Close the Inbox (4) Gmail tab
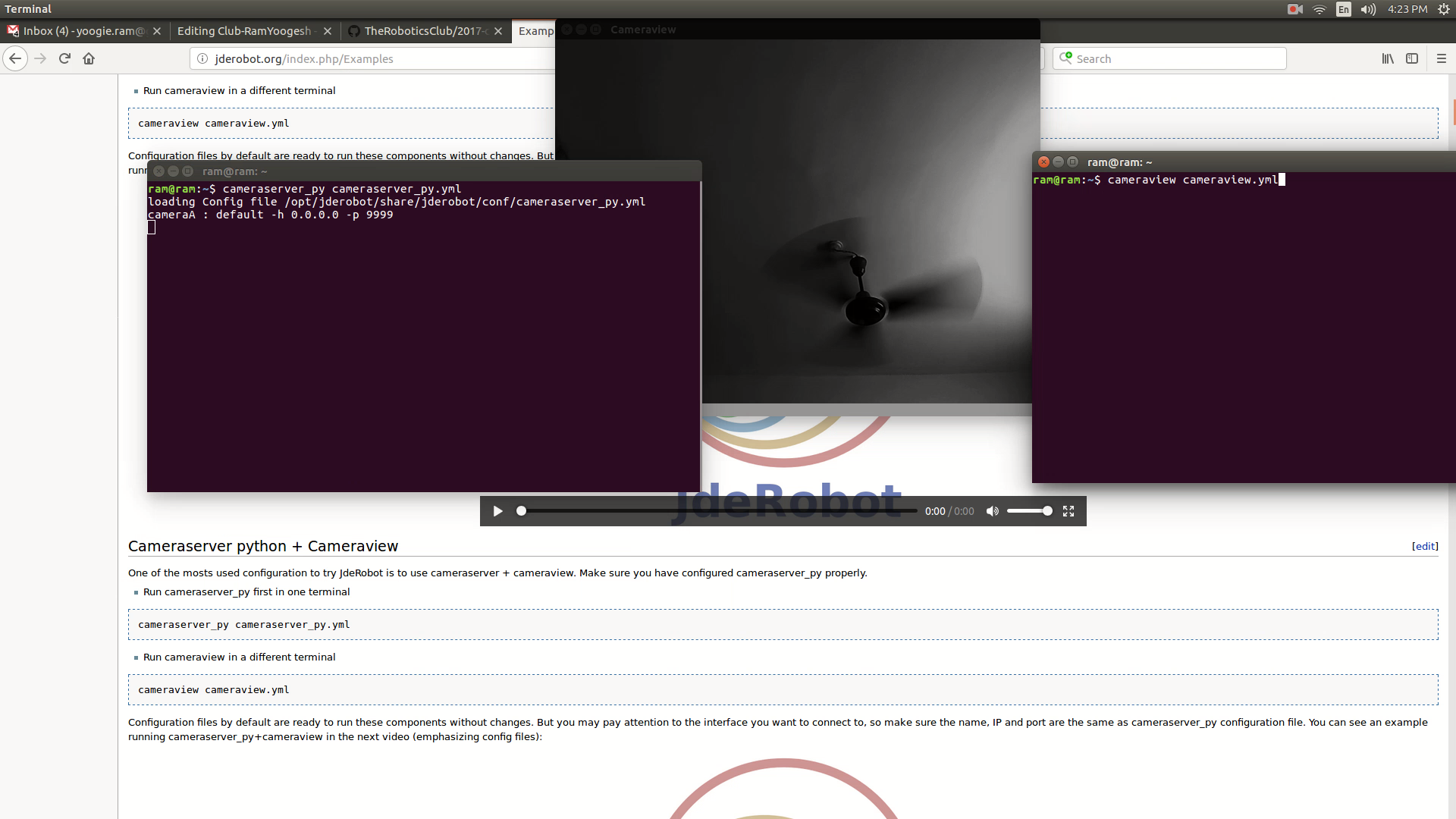This screenshot has height=819, width=1456. point(157,31)
